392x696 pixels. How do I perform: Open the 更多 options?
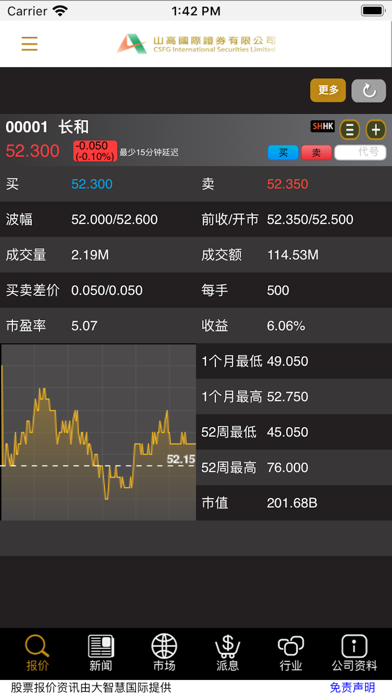(328, 90)
